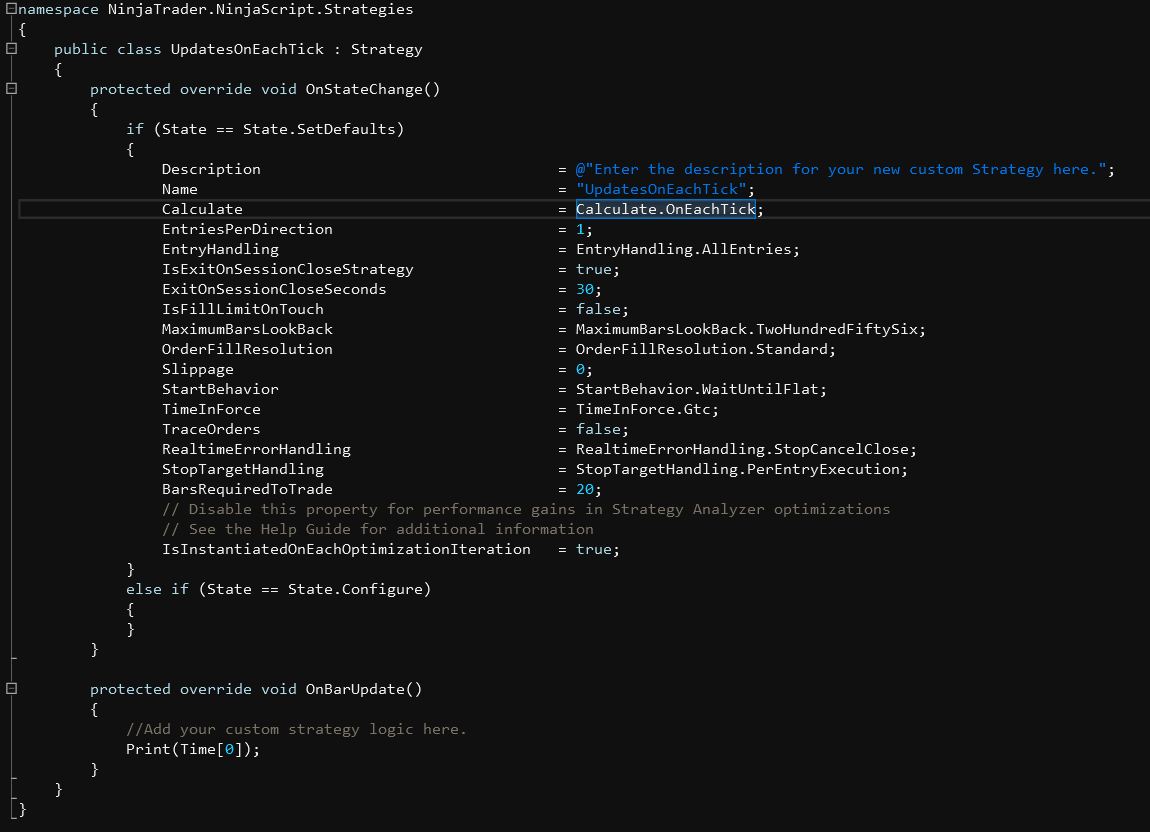1150x832 pixels.
Task: Collapse the OnStateChange method
Action: click(x=11, y=89)
